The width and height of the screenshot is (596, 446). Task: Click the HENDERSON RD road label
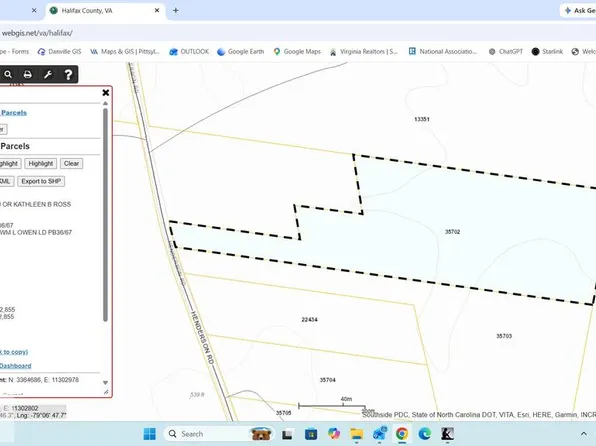click(203, 337)
